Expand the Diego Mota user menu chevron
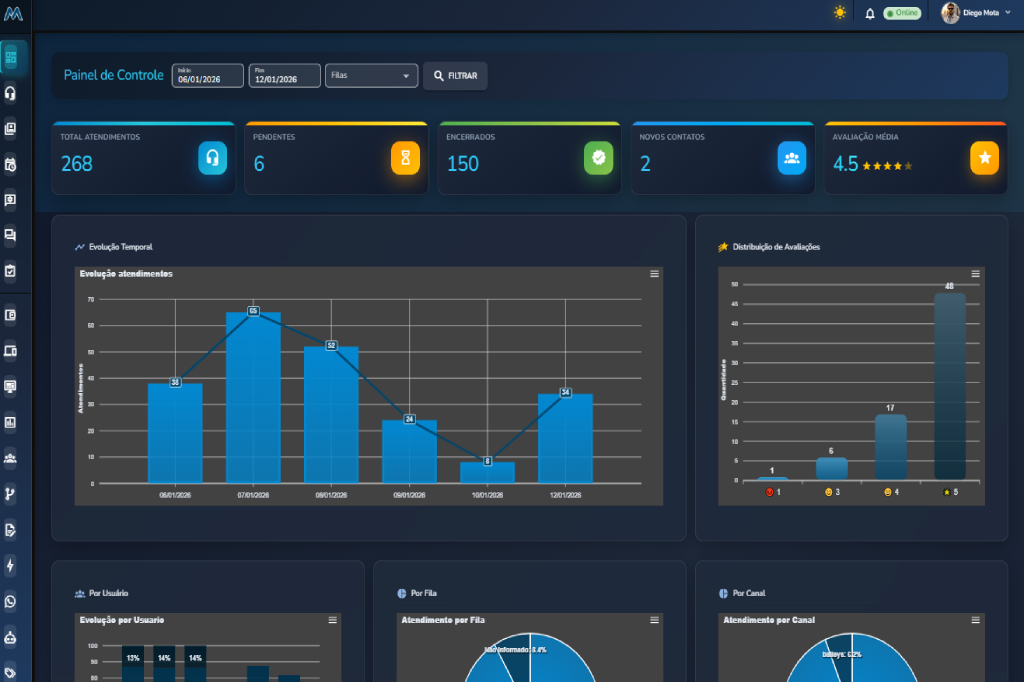Viewport: 1024px width, 682px height. (x=1010, y=13)
